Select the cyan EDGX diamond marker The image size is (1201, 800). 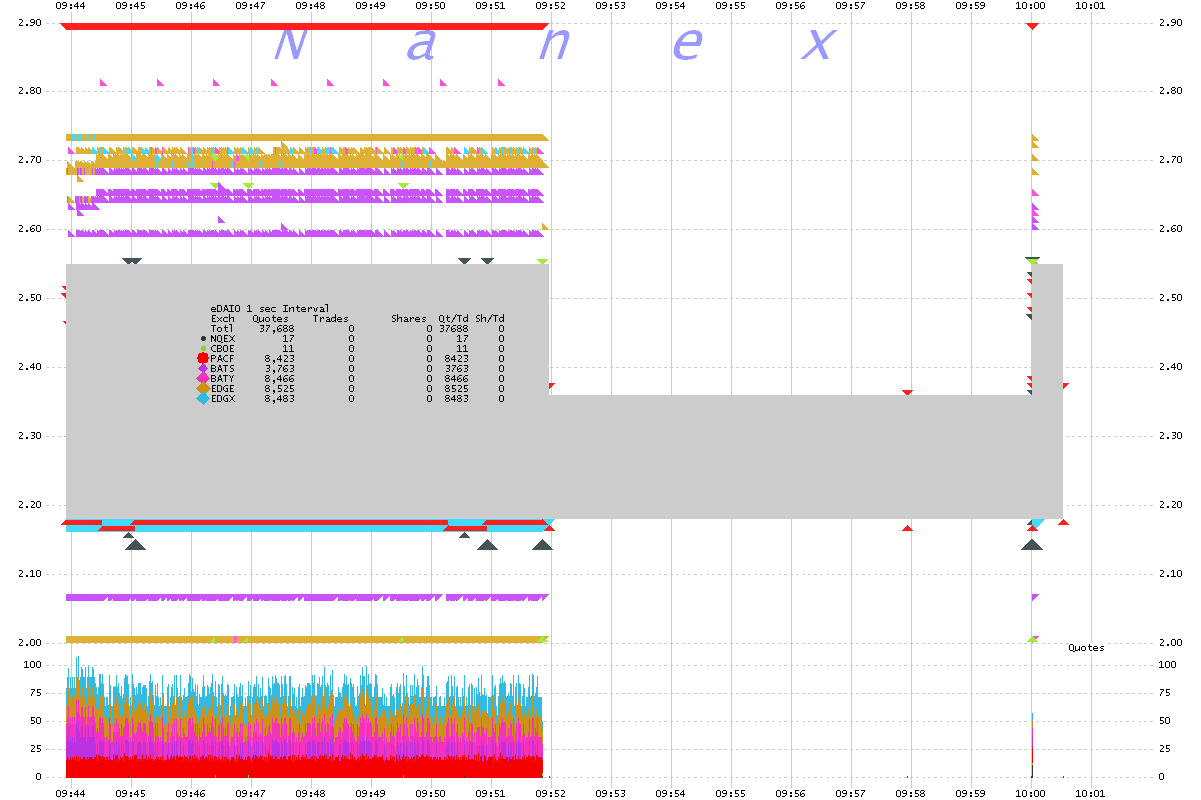203,398
